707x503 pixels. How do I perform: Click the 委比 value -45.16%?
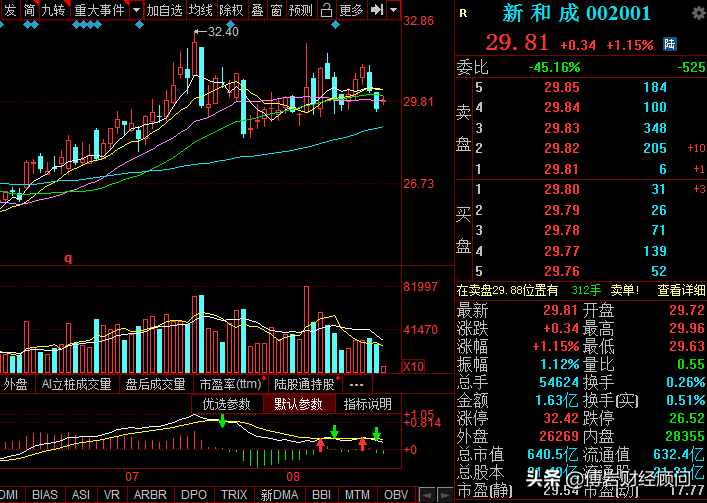click(554, 68)
